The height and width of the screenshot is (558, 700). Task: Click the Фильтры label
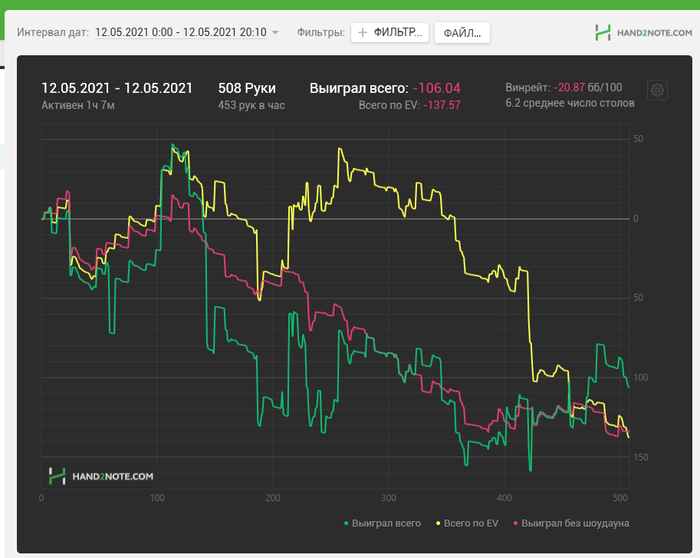coord(321,33)
